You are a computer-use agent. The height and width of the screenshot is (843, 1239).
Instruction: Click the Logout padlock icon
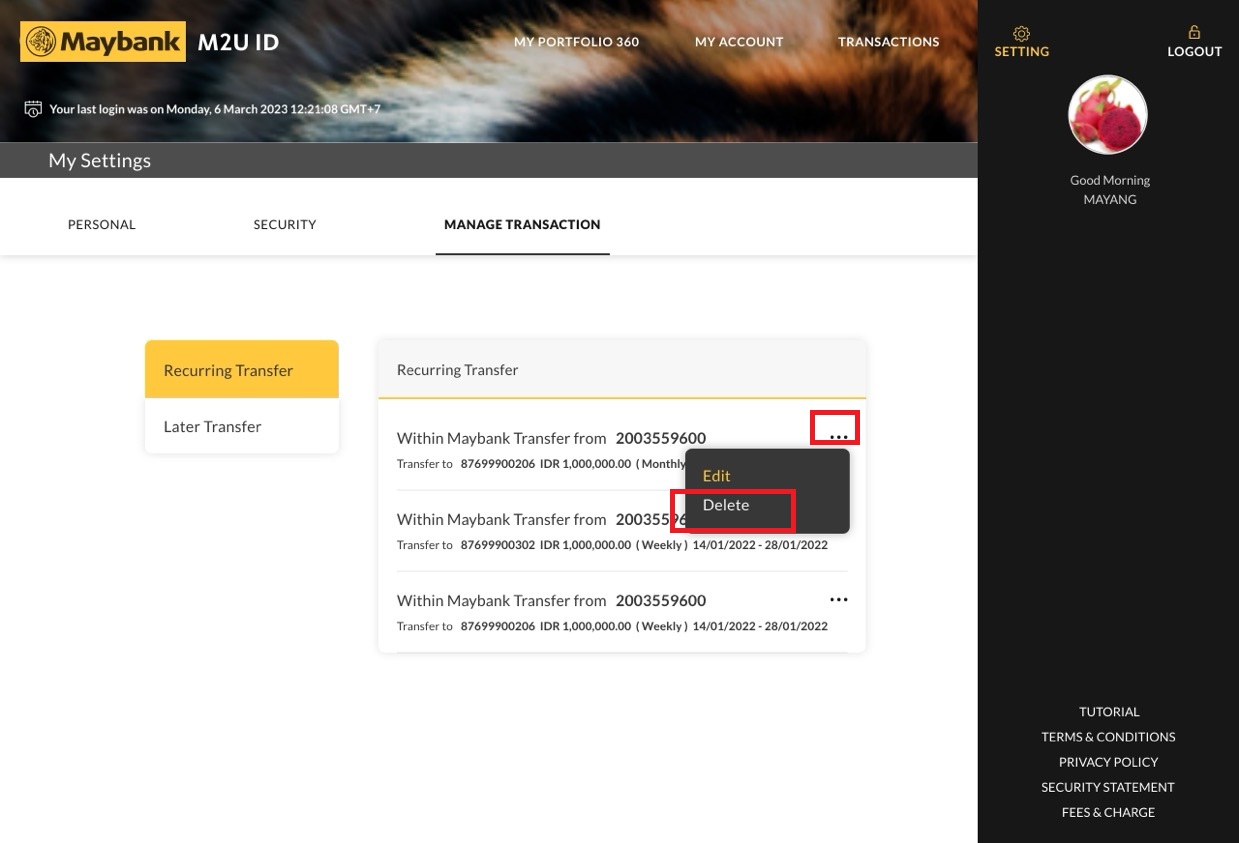[1194, 33]
